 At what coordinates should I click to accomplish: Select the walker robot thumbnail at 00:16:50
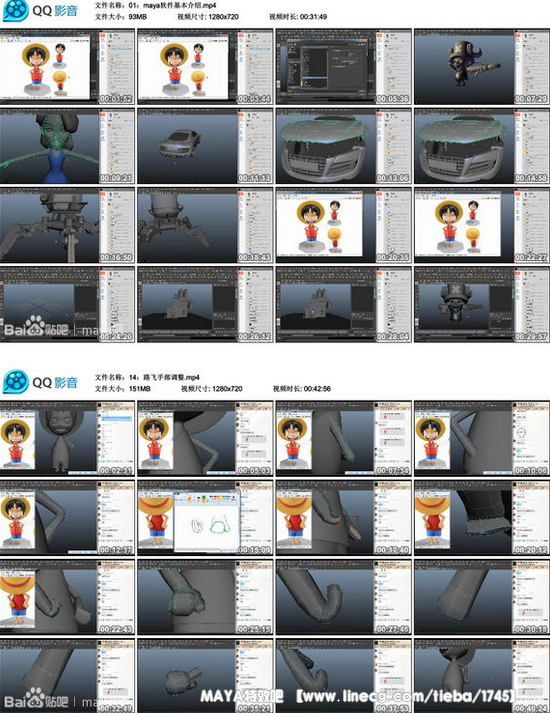67,225
